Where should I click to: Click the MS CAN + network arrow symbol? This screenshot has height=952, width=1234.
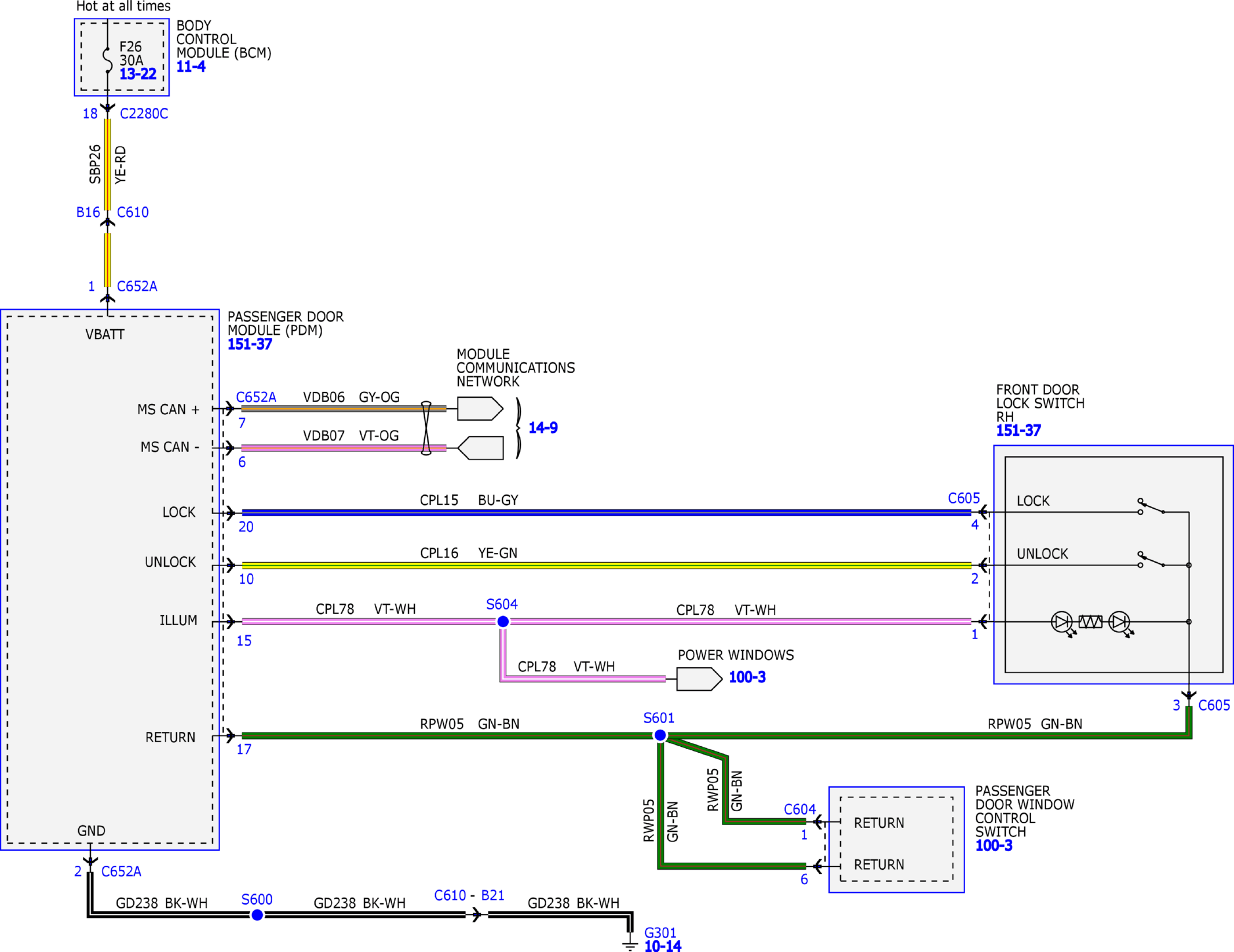tap(480, 408)
